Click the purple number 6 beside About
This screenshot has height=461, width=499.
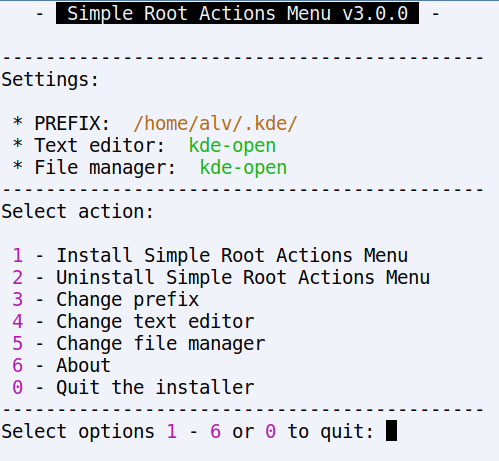pyautogui.click(x=18, y=366)
